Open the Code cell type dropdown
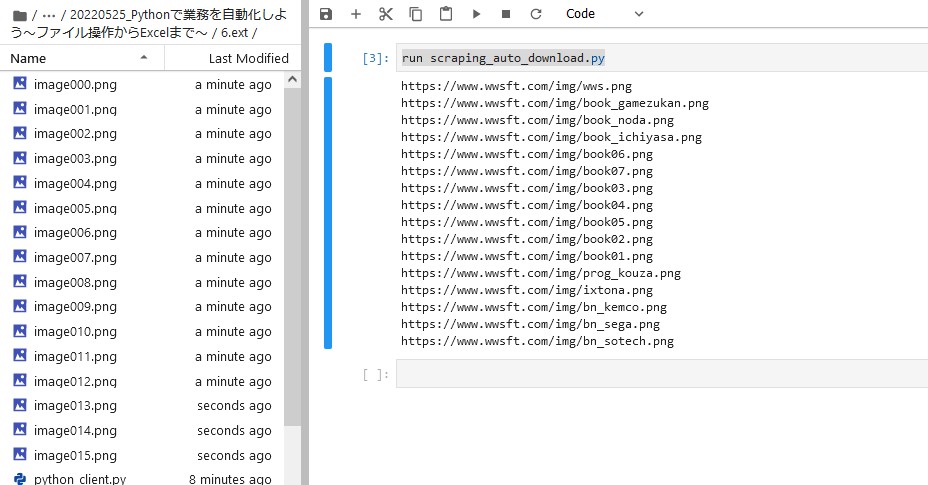 coord(604,14)
